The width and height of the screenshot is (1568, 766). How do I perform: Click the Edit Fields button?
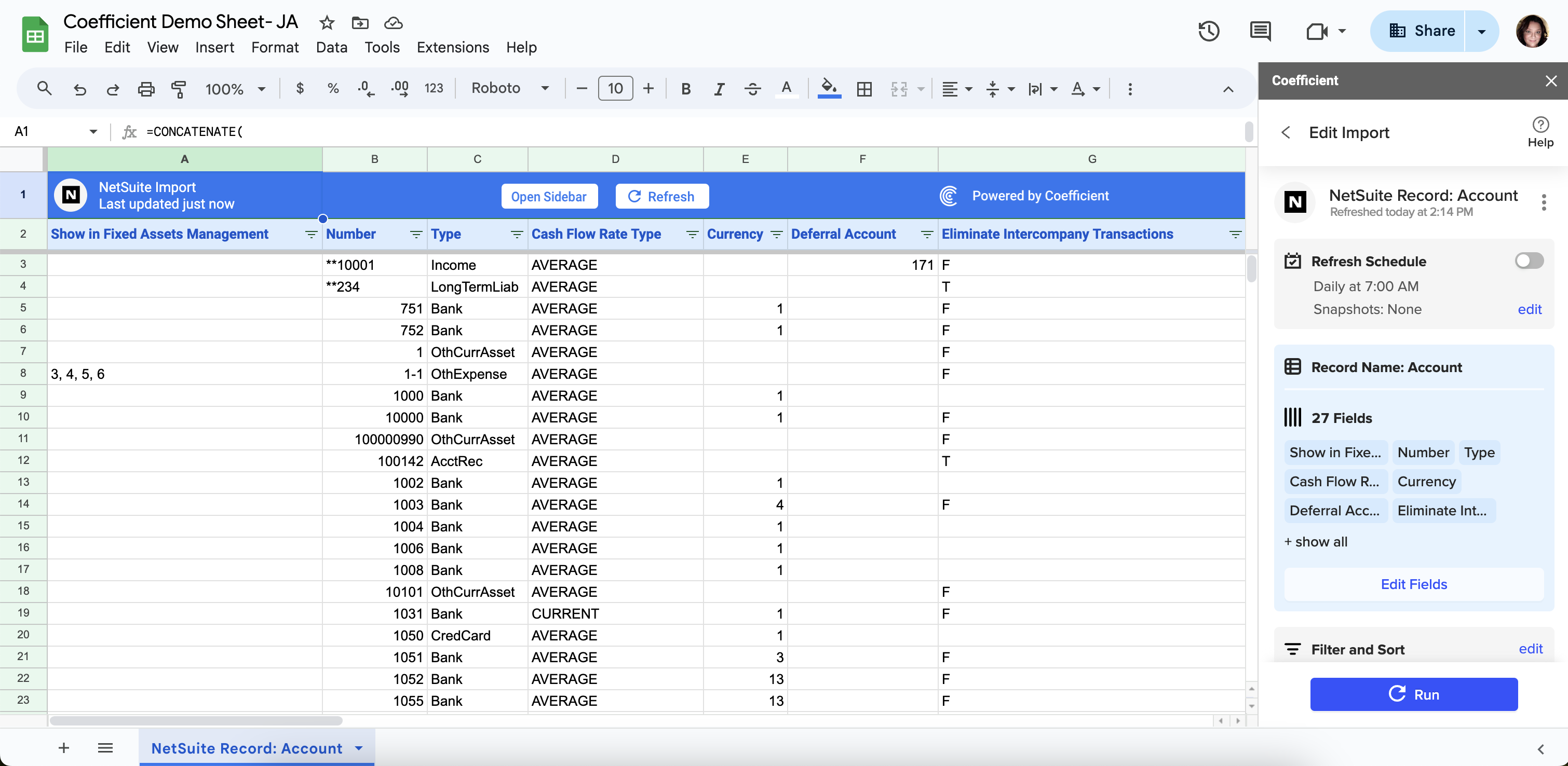(1413, 584)
